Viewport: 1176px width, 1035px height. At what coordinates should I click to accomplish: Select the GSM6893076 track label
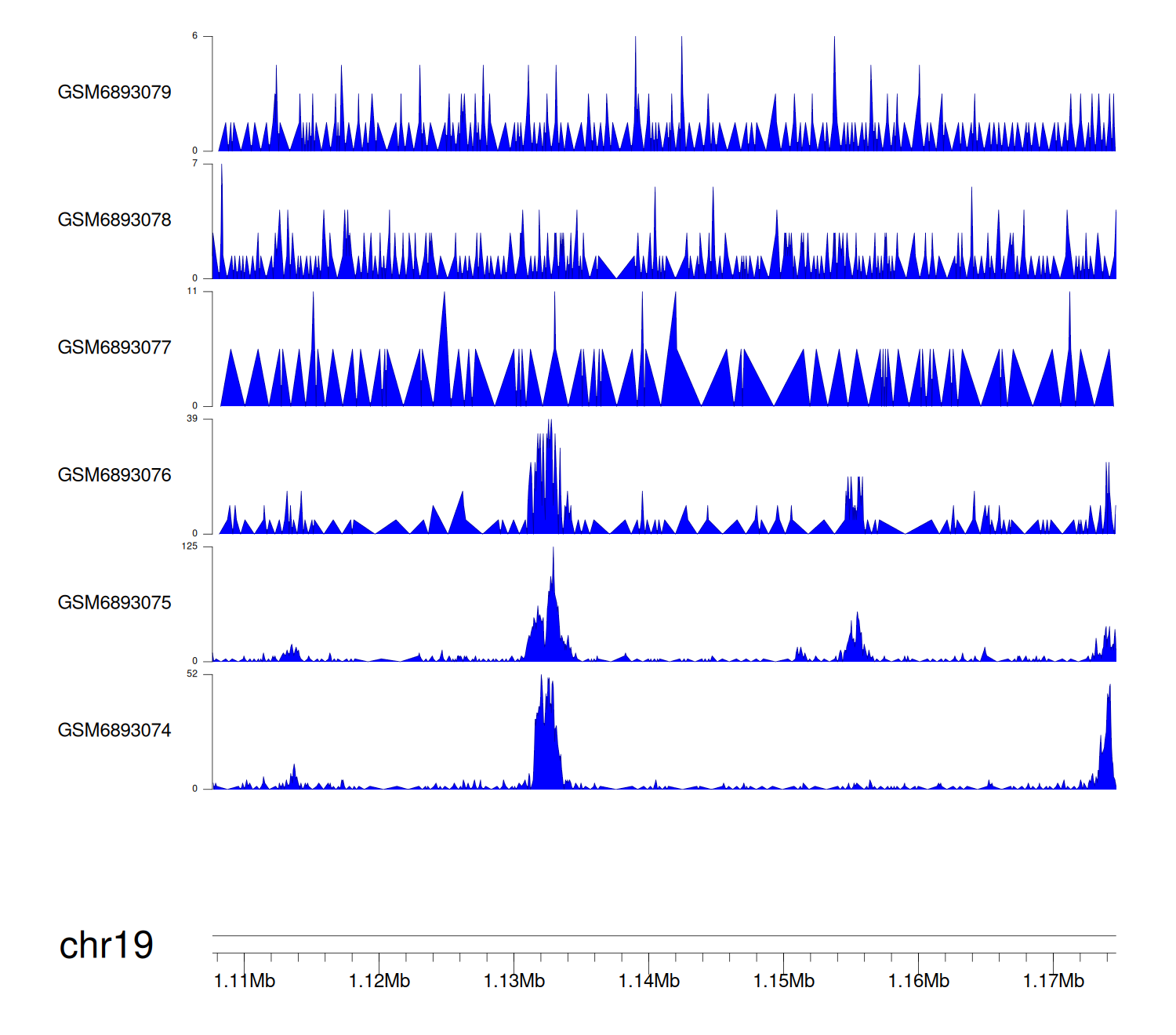tap(114, 475)
